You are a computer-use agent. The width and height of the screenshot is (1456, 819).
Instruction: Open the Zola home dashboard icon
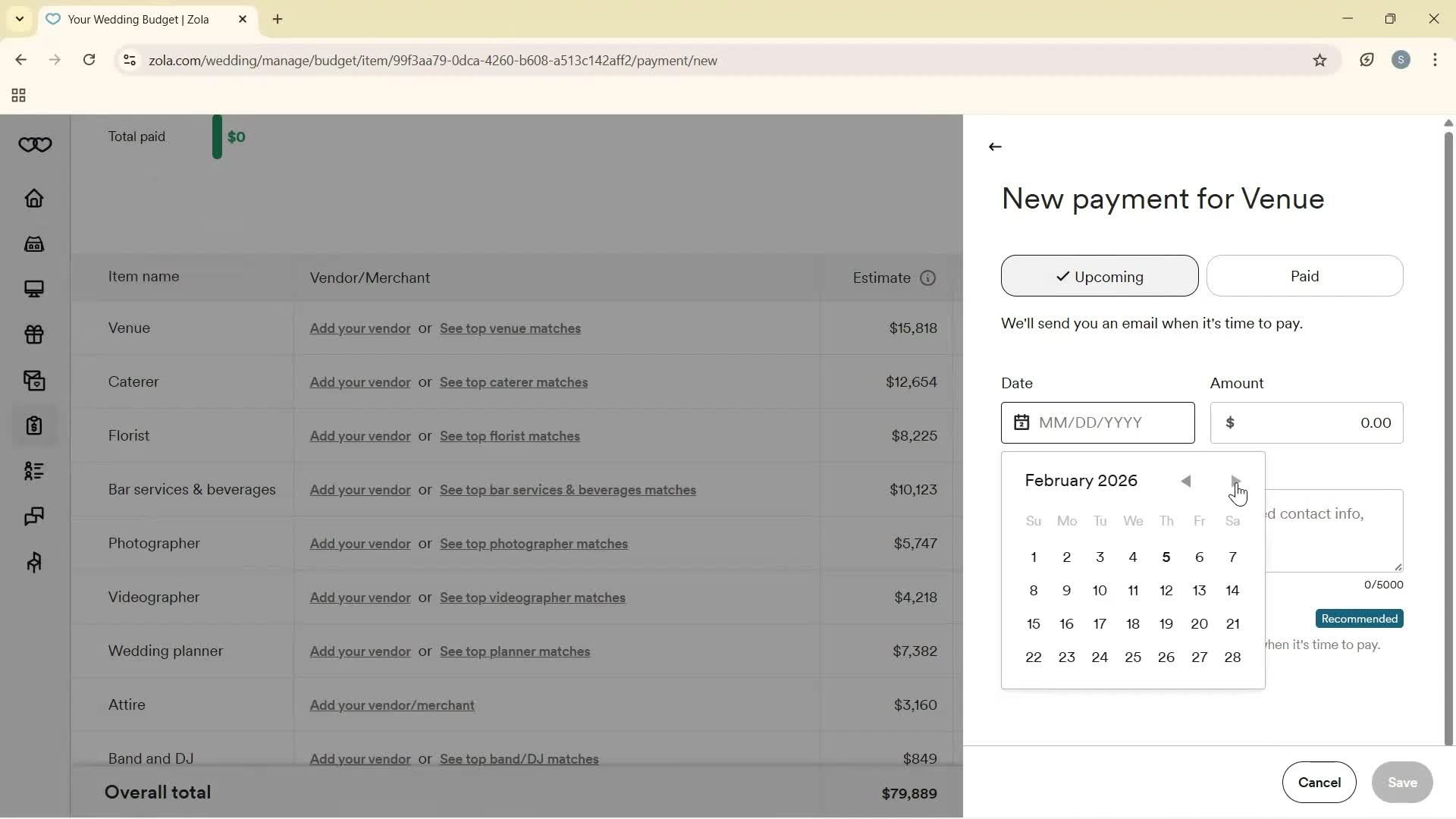[34, 199]
